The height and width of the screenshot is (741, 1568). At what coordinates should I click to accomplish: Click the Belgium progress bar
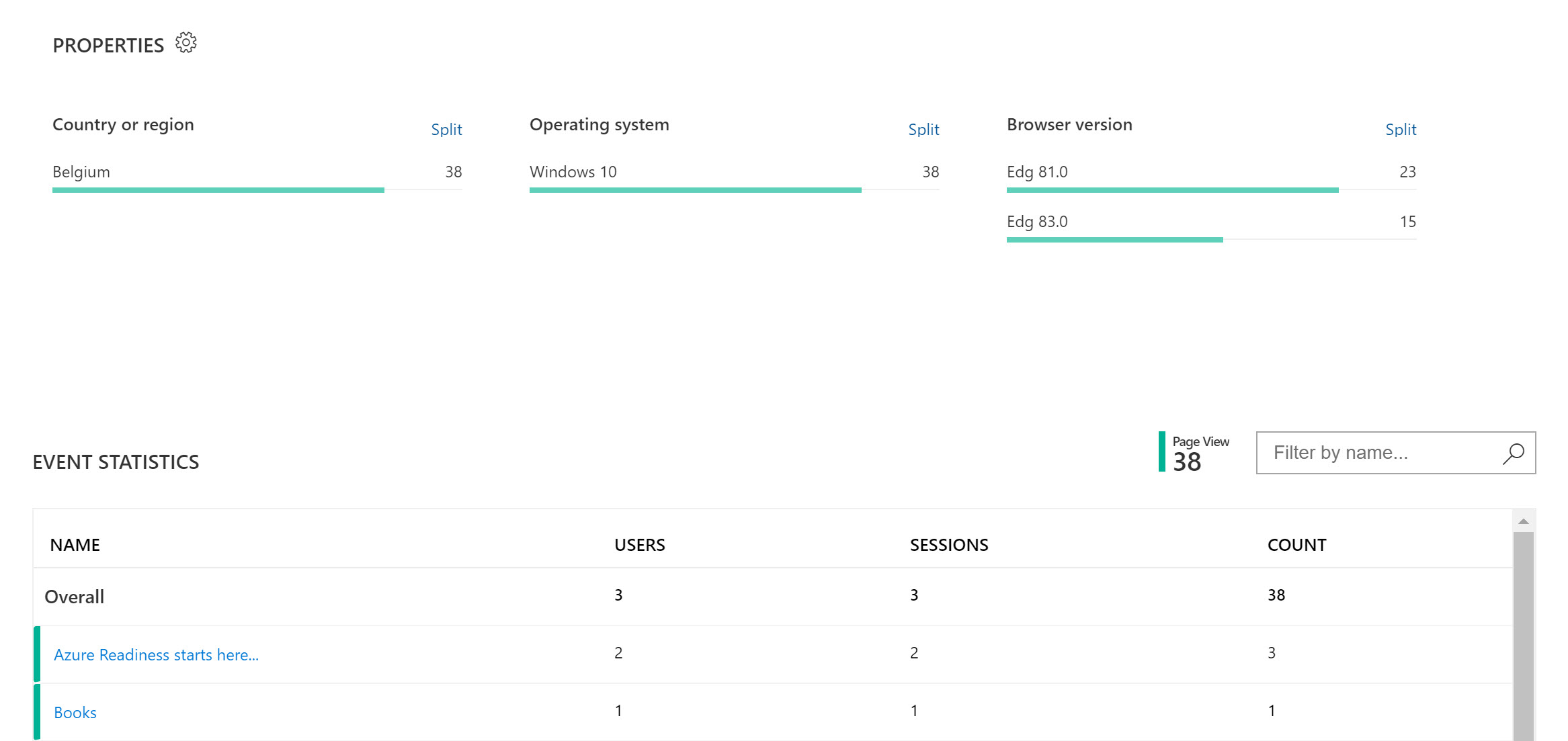click(x=218, y=190)
